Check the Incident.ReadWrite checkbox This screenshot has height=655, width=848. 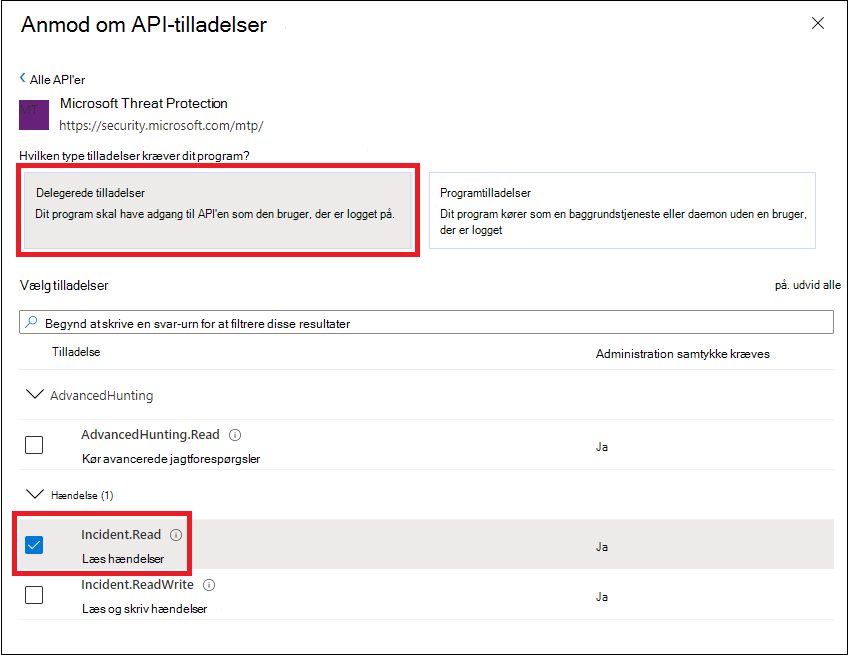click(x=34, y=595)
